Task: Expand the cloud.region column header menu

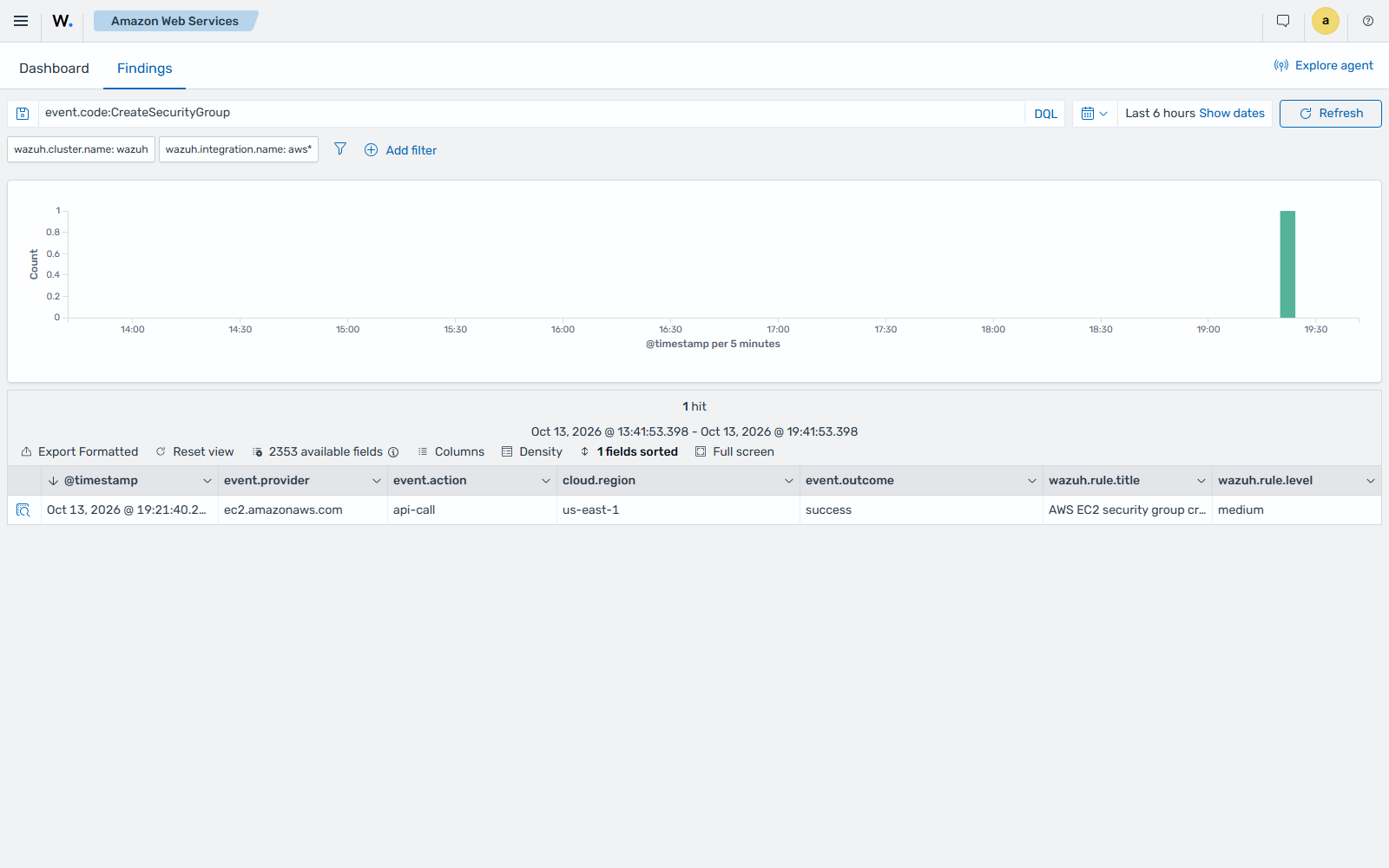Action: (789, 481)
